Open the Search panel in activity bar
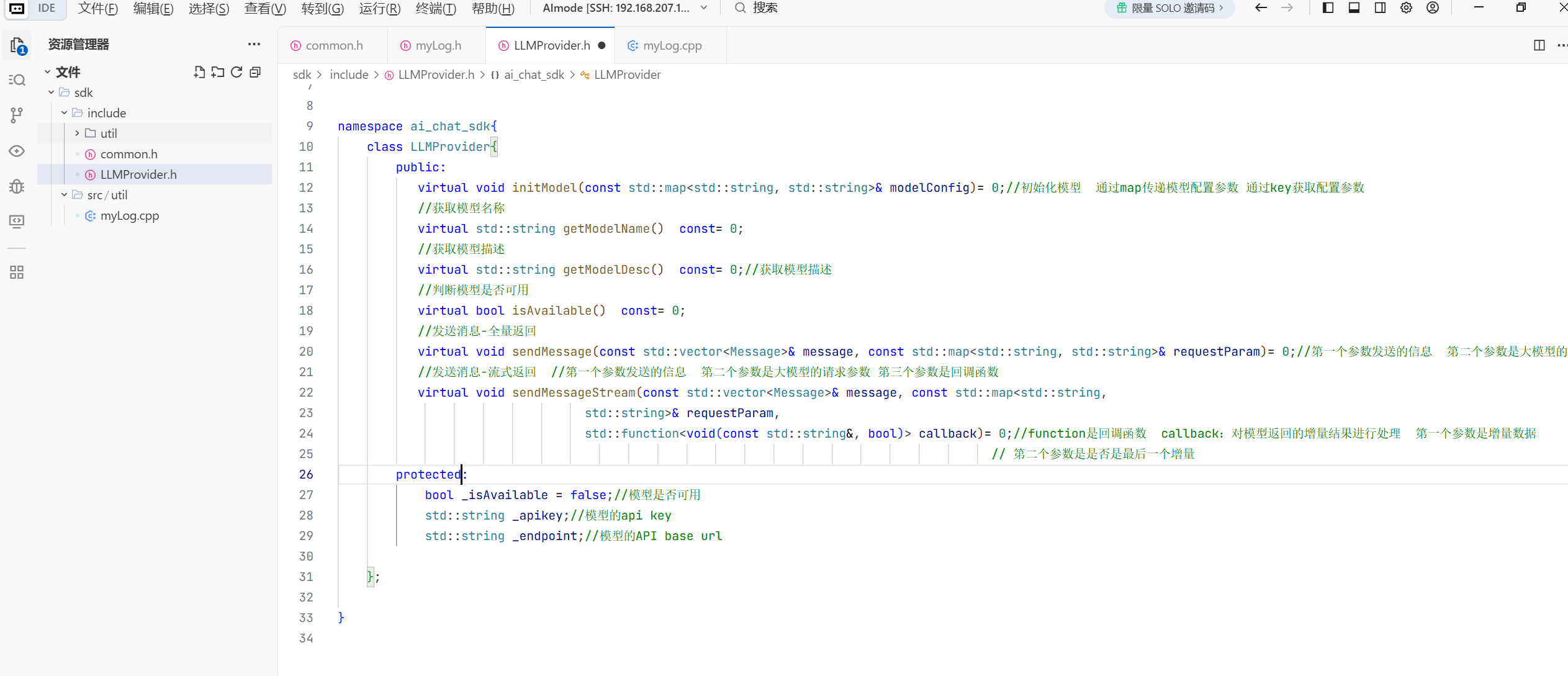The width and height of the screenshot is (1568, 676). coord(17,80)
